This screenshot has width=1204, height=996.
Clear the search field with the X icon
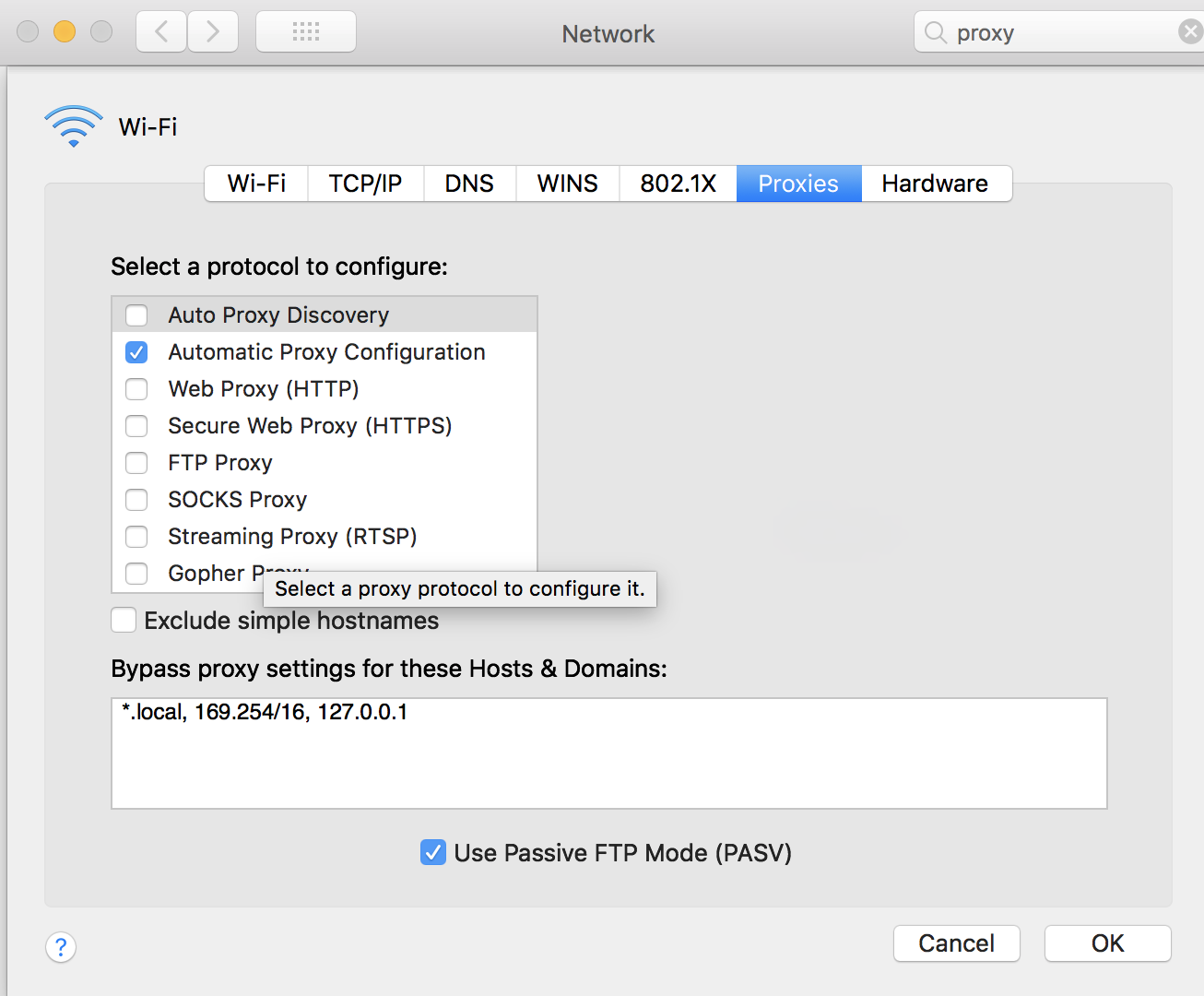click(1189, 30)
